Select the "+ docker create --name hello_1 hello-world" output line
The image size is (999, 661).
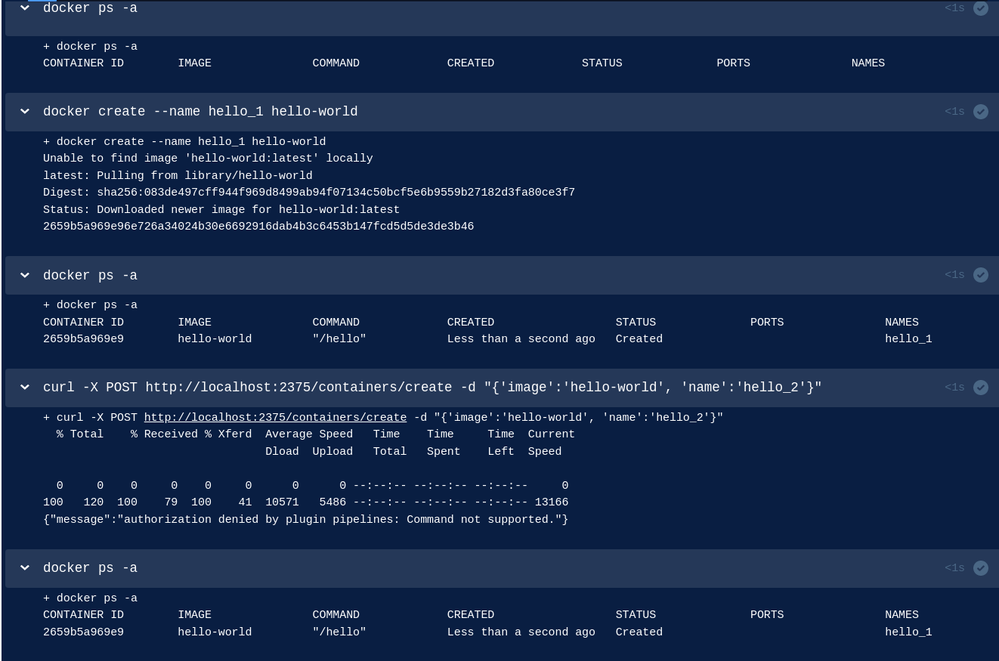(x=184, y=142)
